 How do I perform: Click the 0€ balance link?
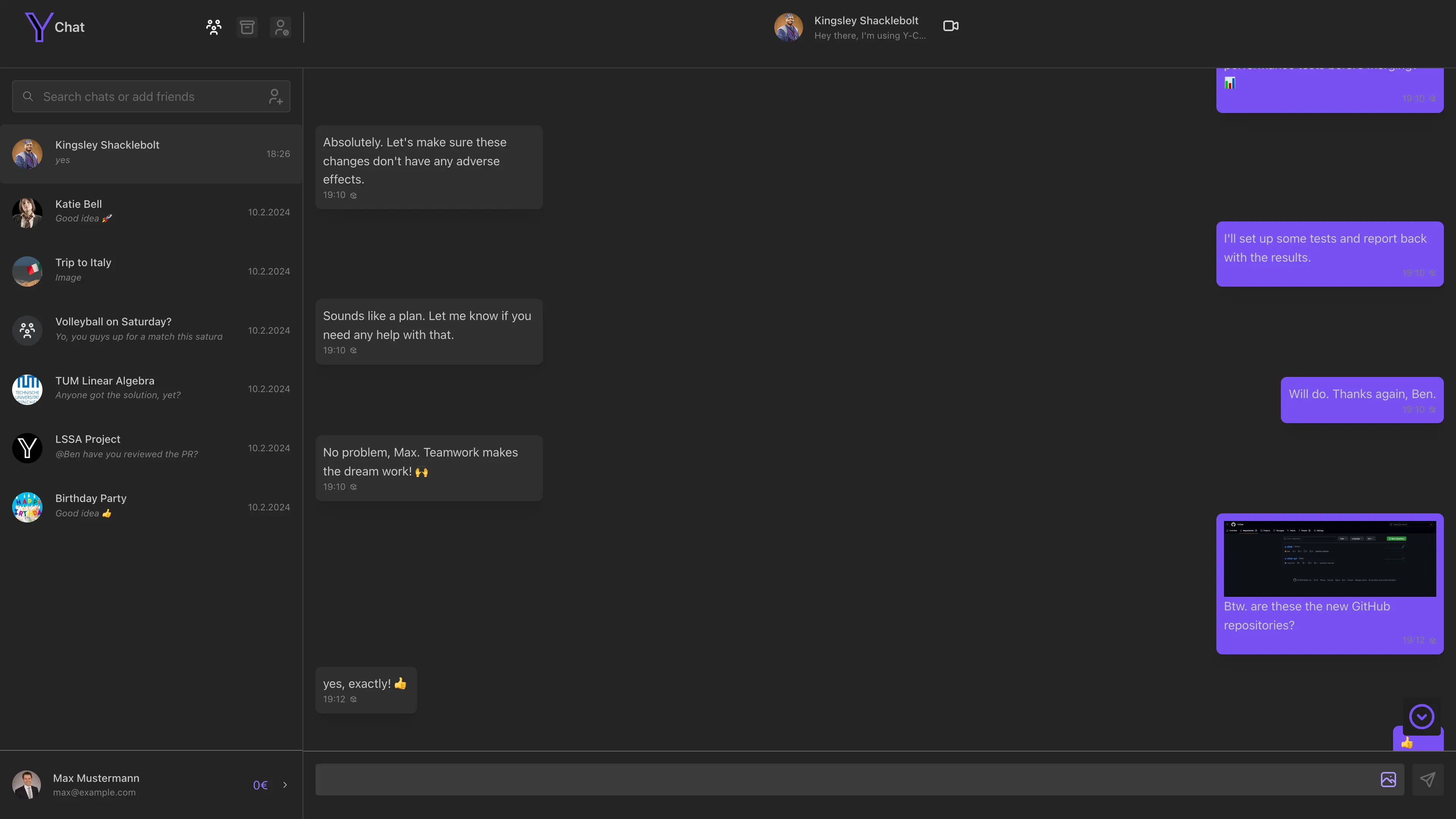(260, 784)
